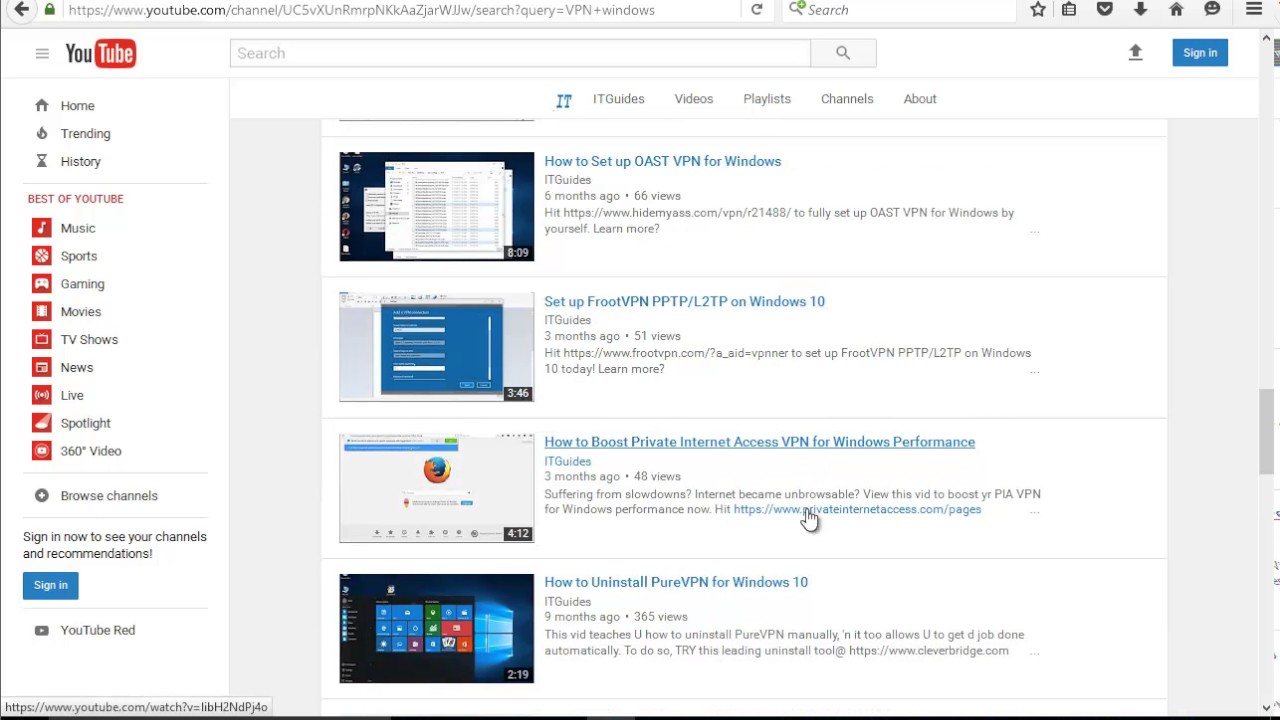The height and width of the screenshot is (720, 1280).
Task: Follow the privateinternetaccess.com/pages link
Action: tap(857, 510)
